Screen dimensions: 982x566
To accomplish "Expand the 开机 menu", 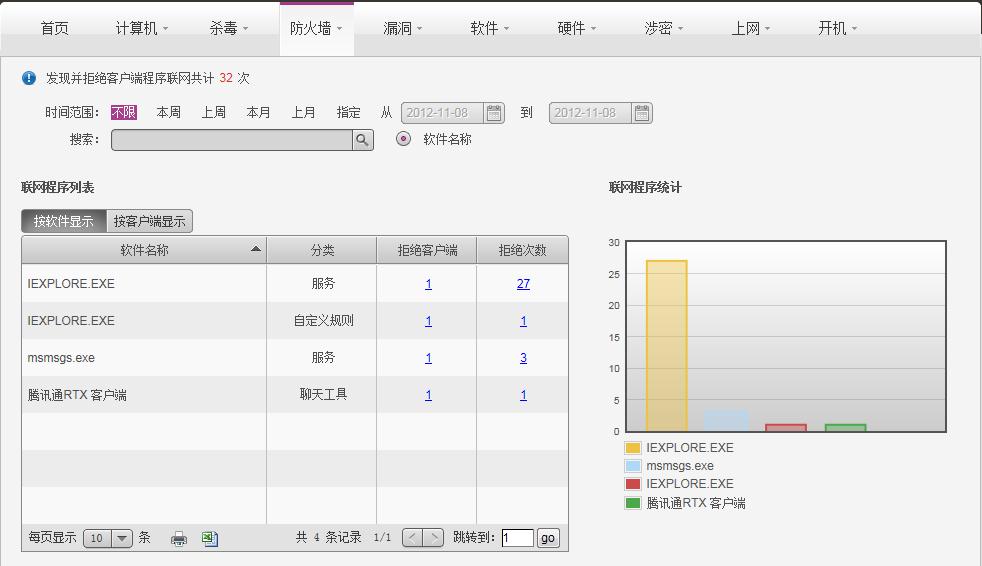I will click(837, 28).
